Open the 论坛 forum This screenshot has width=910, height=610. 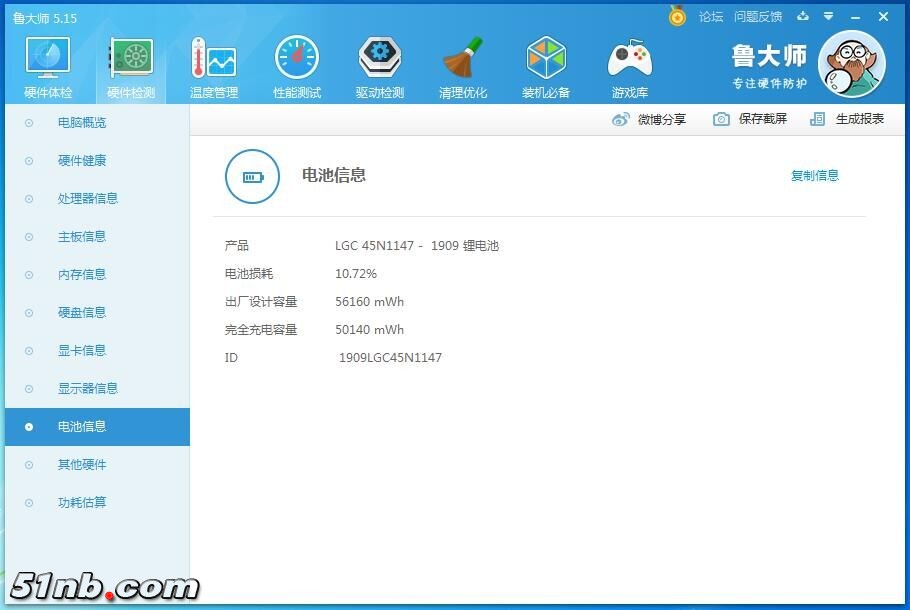tap(712, 16)
